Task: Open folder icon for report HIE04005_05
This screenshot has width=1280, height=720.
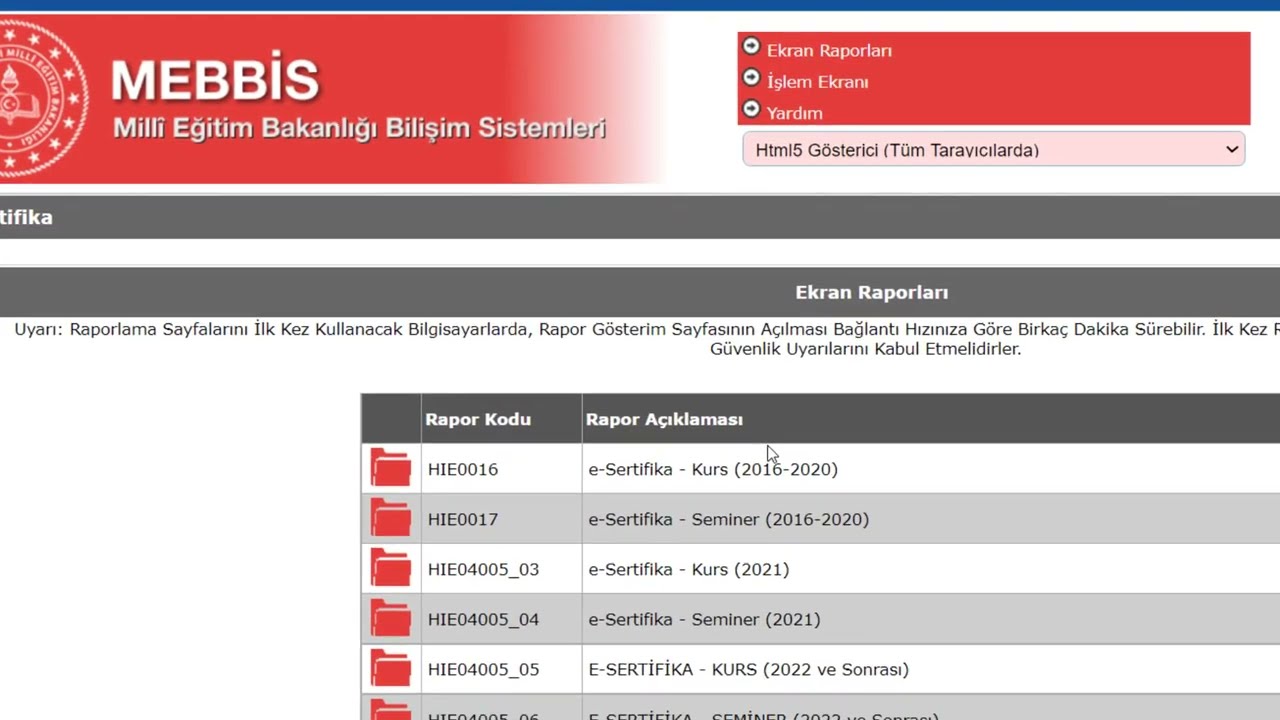Action: click(390, 668)
